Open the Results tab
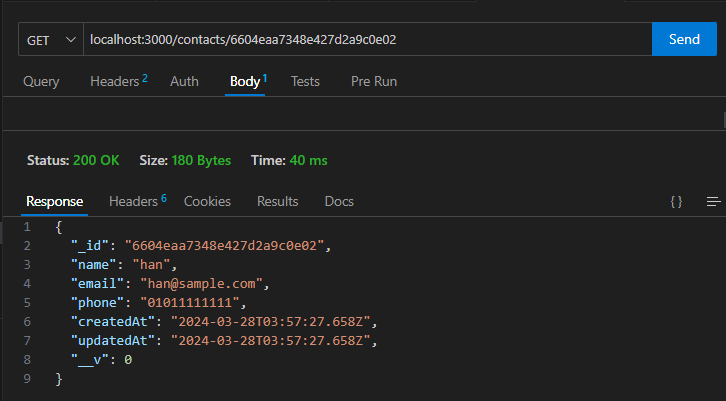The image size is (726, 401). coord(277,201)
